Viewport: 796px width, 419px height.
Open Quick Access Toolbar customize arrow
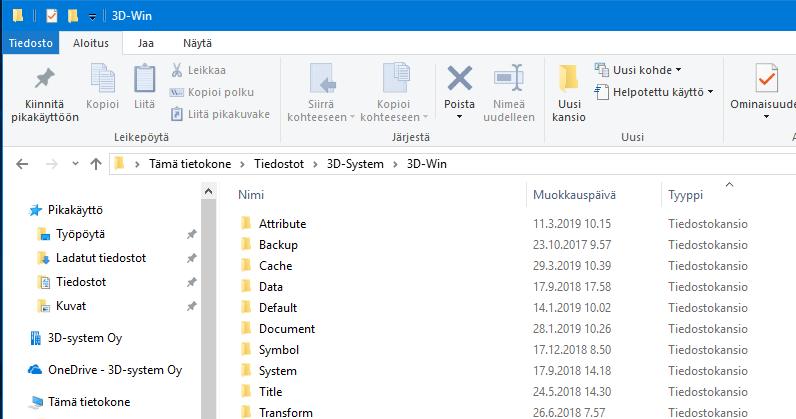pos(92,17)
